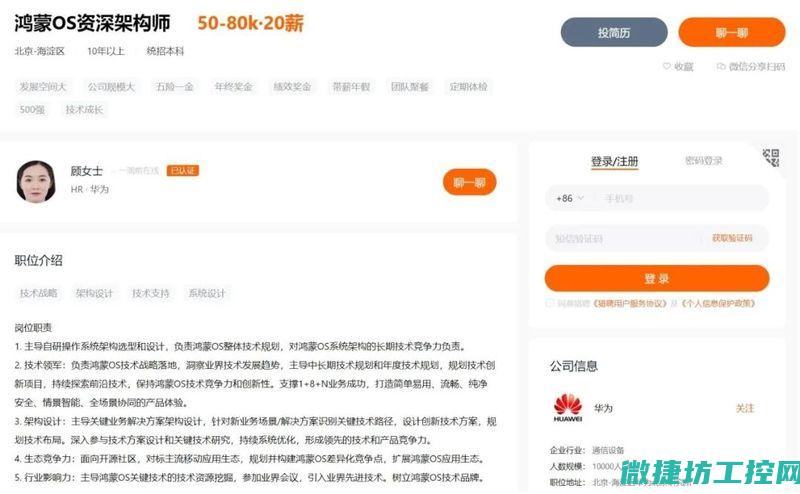This screenshot has width=800, height=494.
Task: Chat with 顾女士 via the 聊一聊 button
Action: [469, 182]
